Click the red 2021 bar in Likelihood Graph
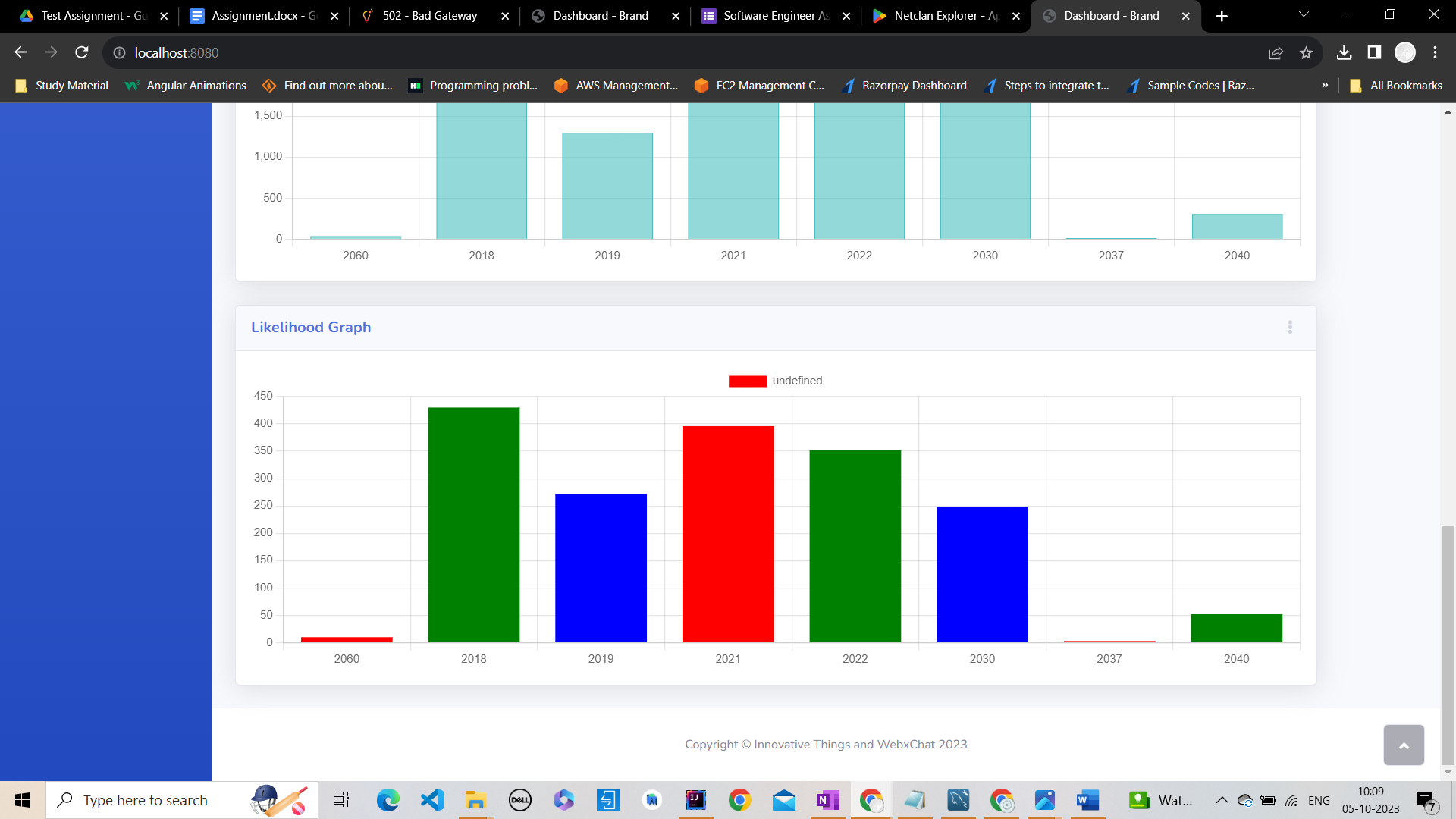 click(x=728, y=534)
